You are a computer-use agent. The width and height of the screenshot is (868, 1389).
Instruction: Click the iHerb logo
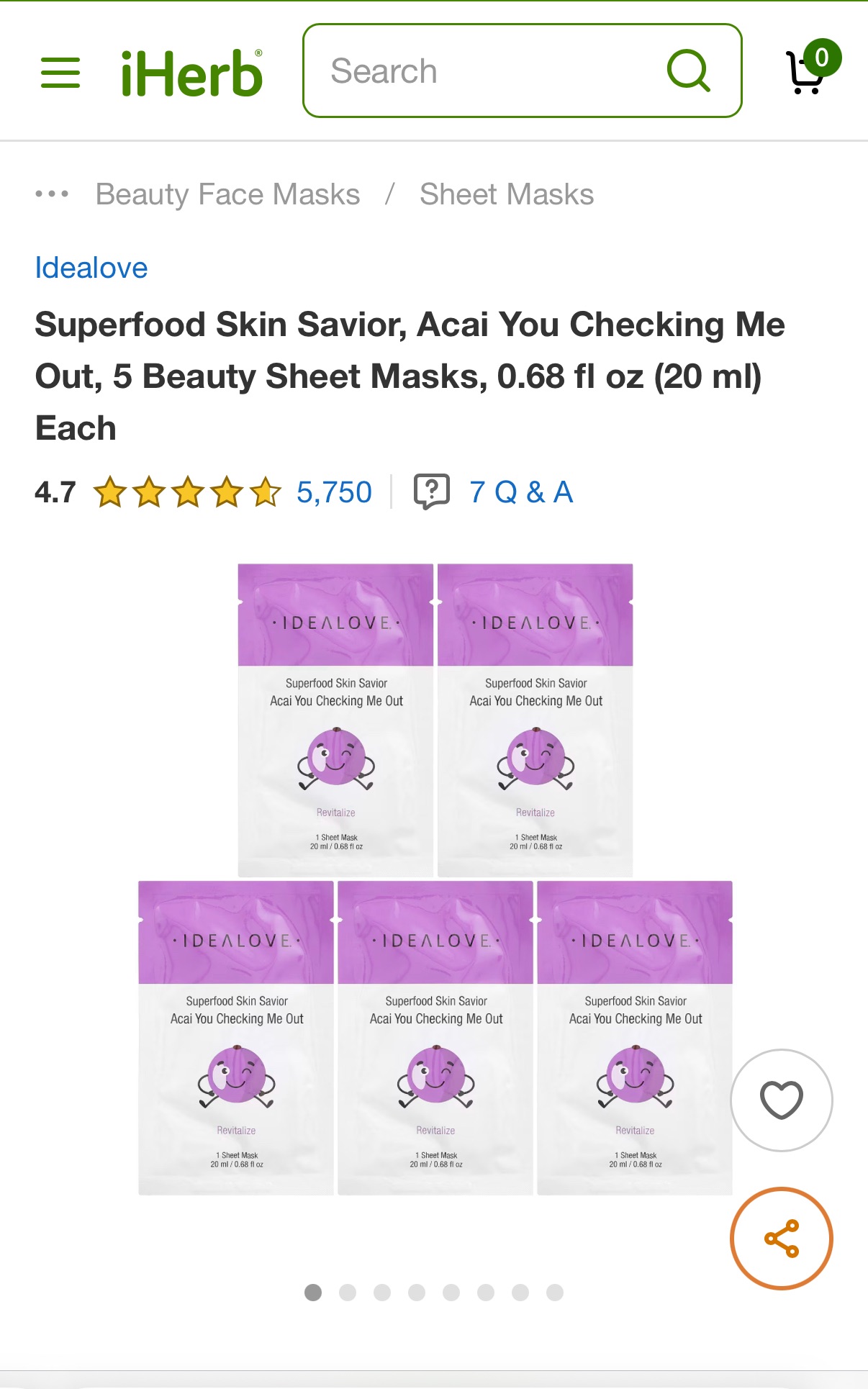click(x=191, y=73)
